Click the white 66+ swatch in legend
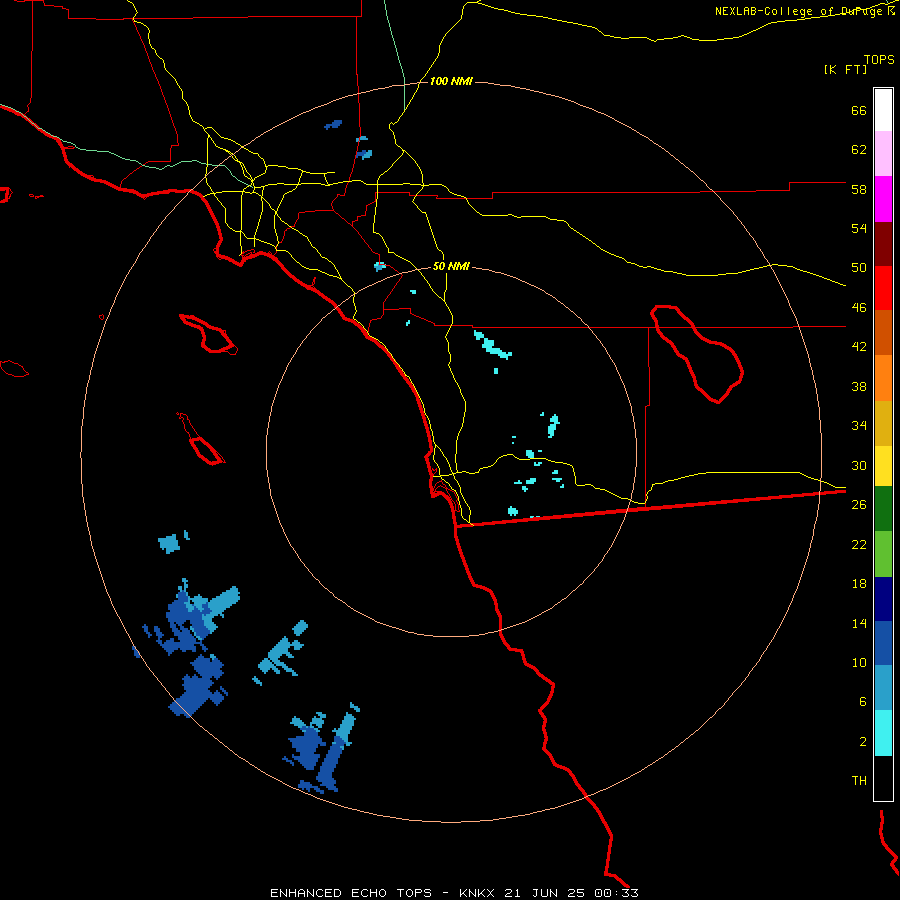 pos(883,110)
